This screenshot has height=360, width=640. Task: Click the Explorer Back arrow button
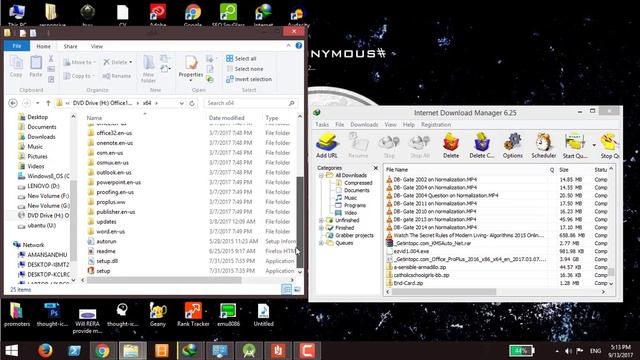(13, 103)
